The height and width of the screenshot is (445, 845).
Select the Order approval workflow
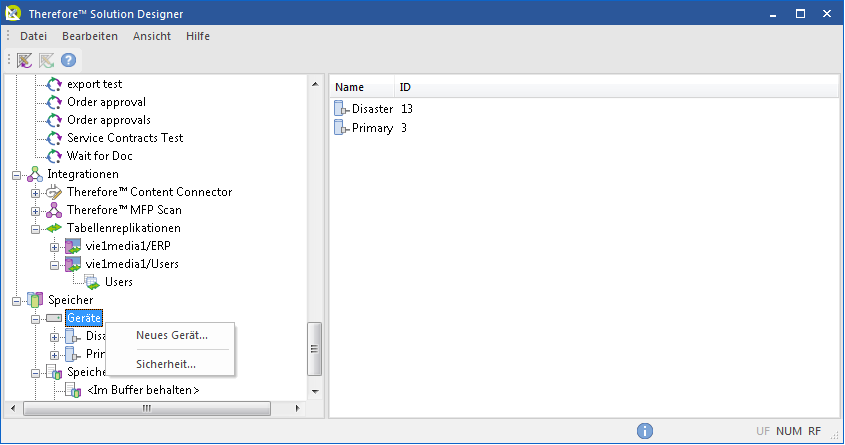[107, 102]
